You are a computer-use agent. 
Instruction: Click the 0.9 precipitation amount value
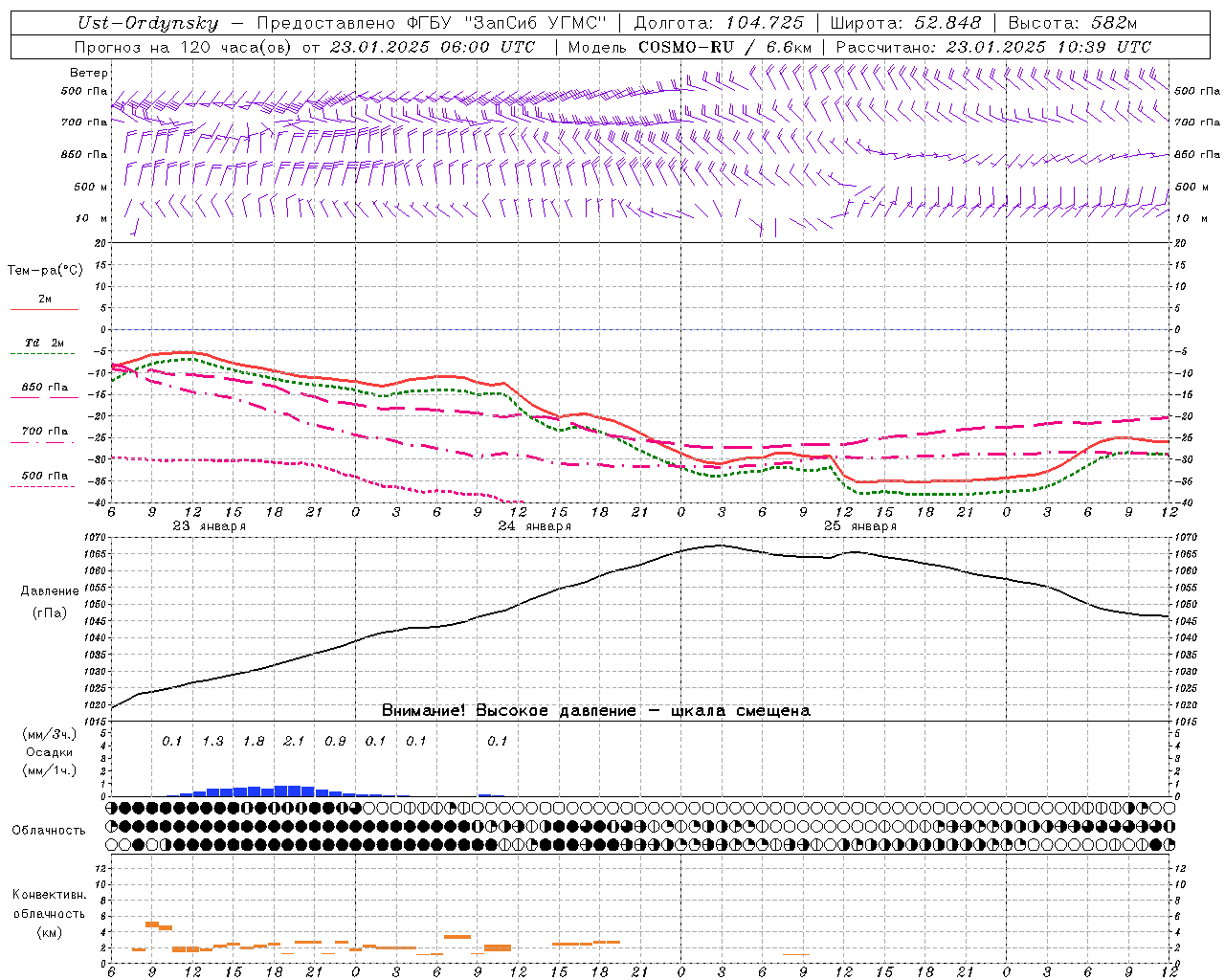[x=335, y=742]
